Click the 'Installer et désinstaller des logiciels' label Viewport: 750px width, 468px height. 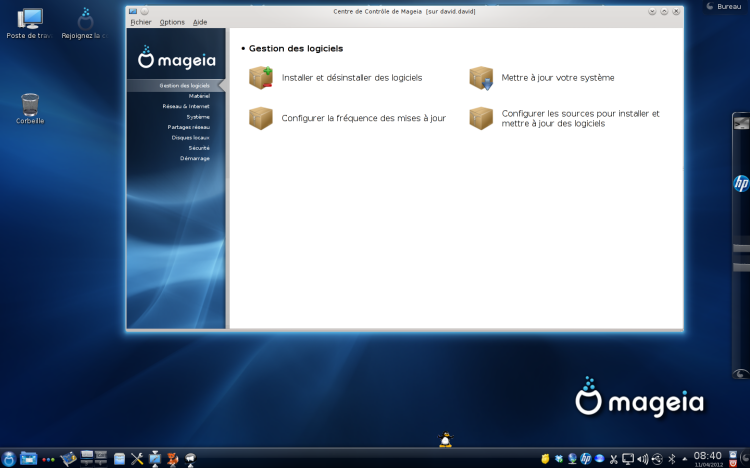tap(352, 78)
